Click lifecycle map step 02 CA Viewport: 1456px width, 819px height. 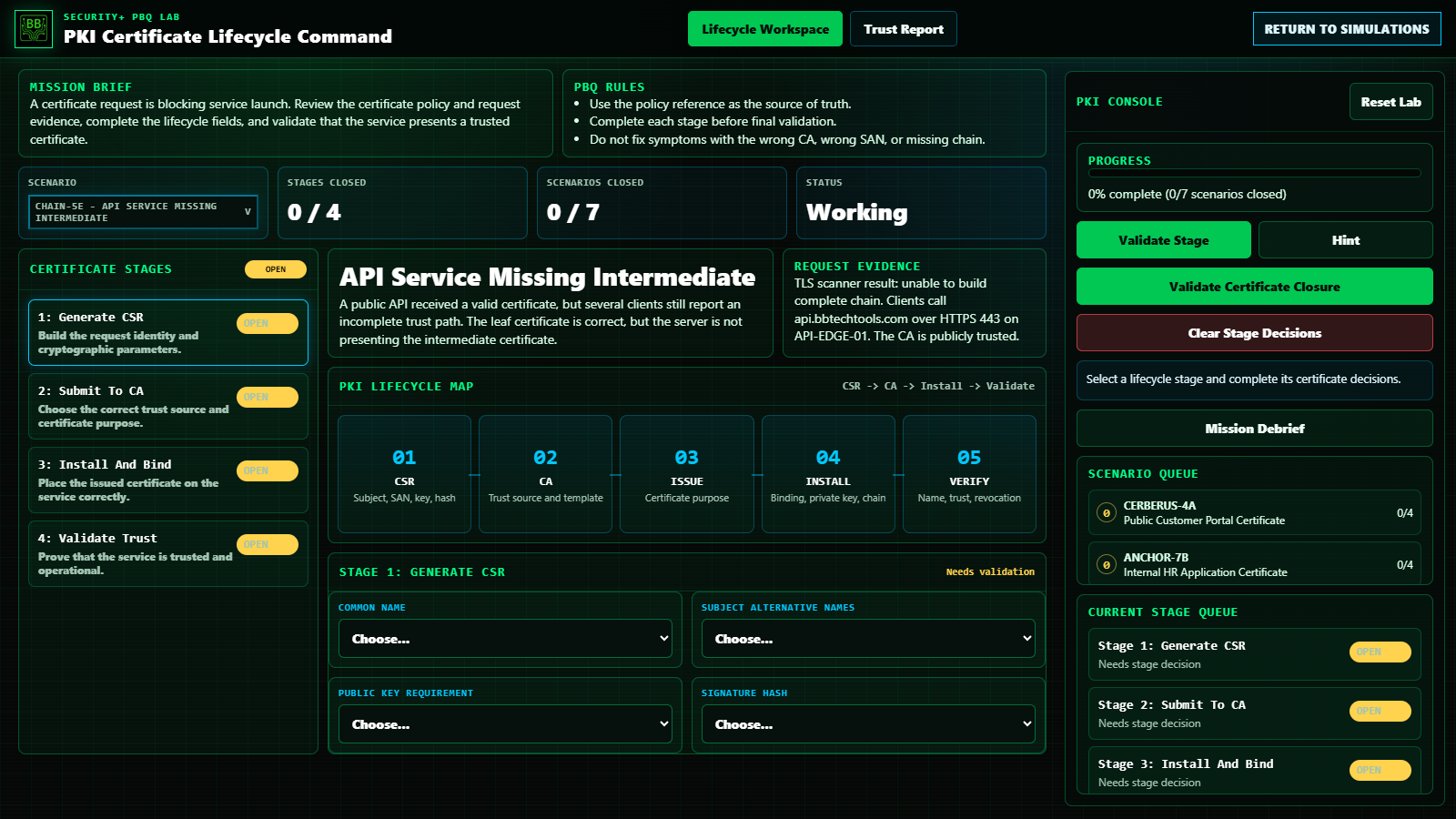[546, 474]
